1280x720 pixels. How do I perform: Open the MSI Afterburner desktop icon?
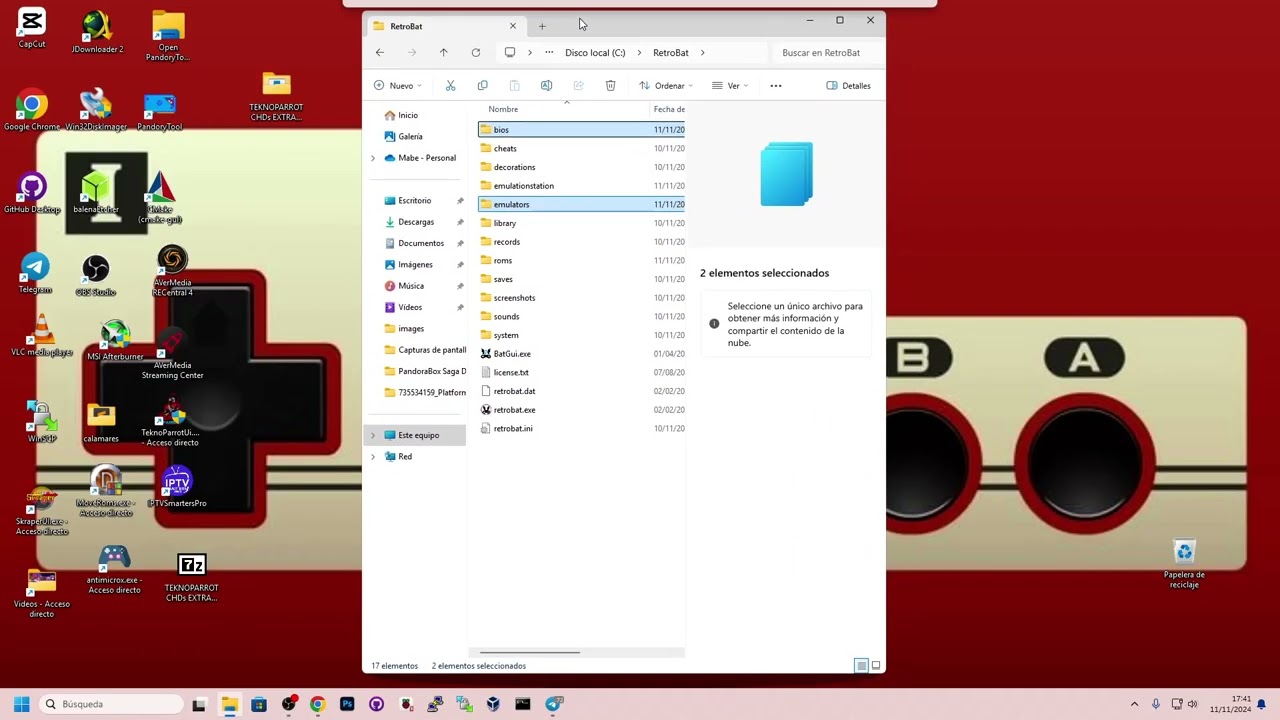[x=115, y=340]
